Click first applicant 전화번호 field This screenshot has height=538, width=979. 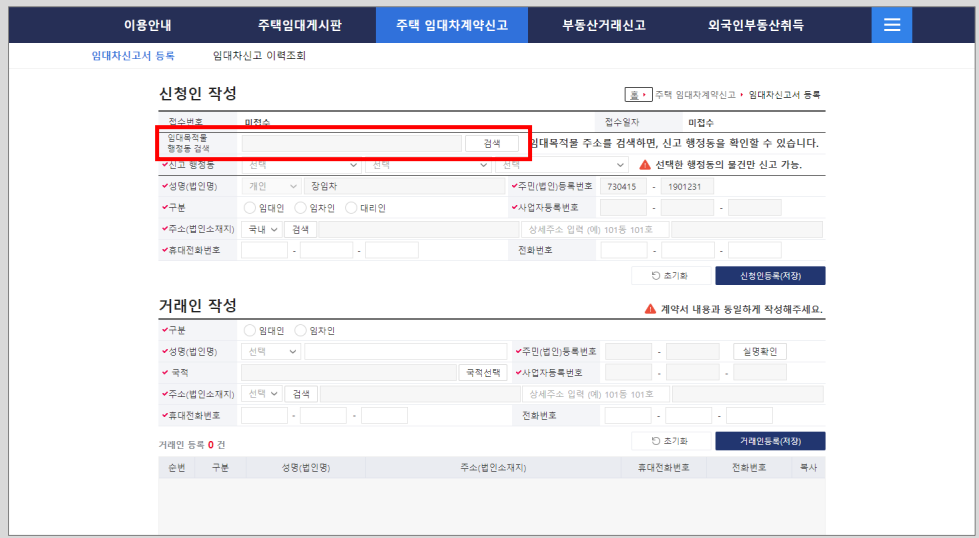(624, 250)
